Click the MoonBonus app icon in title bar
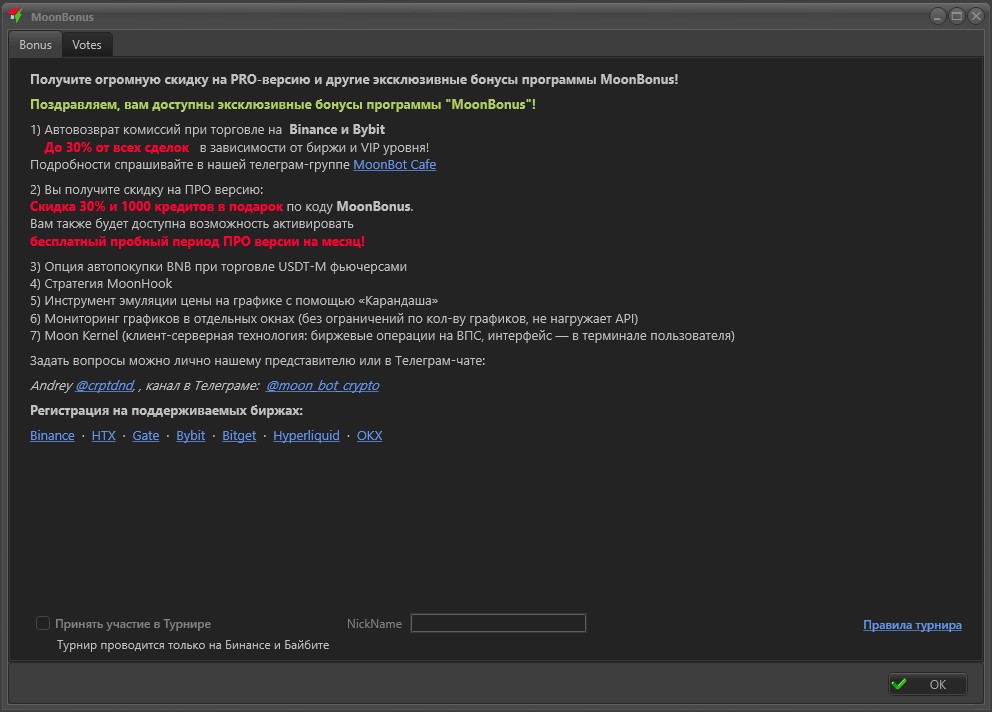 16,16
